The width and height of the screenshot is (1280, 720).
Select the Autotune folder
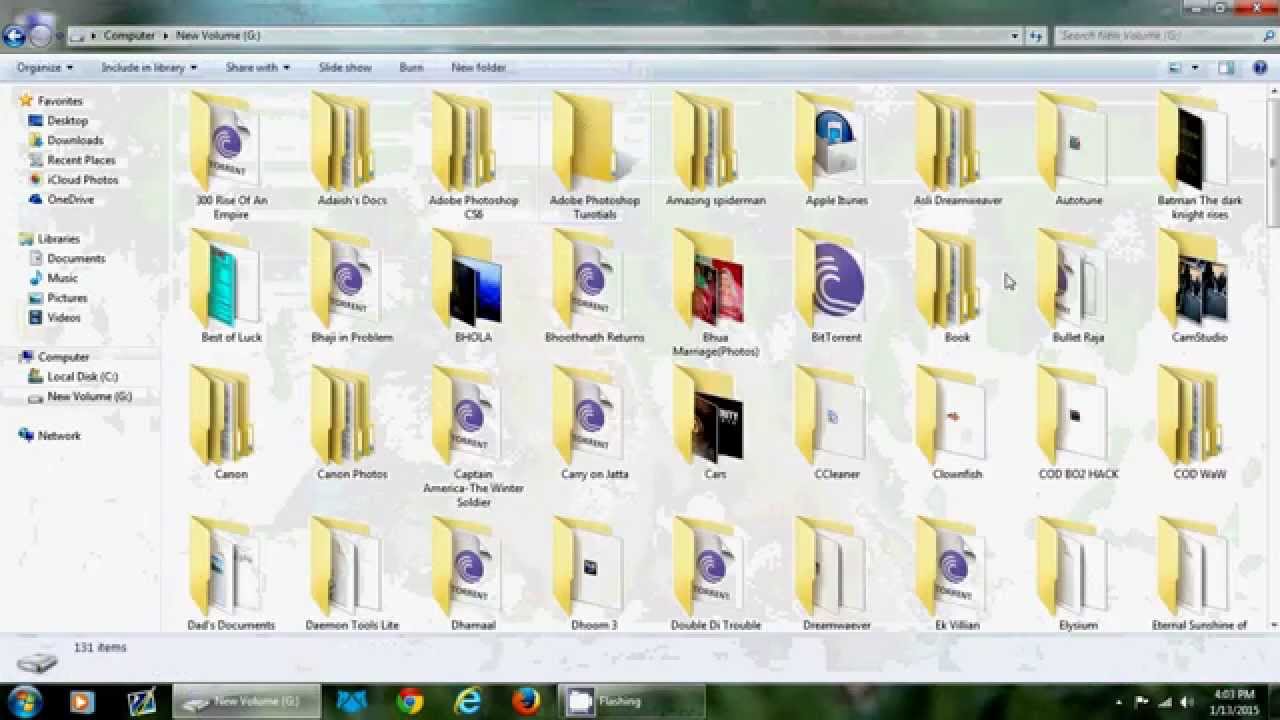[x=1078, y=150]
